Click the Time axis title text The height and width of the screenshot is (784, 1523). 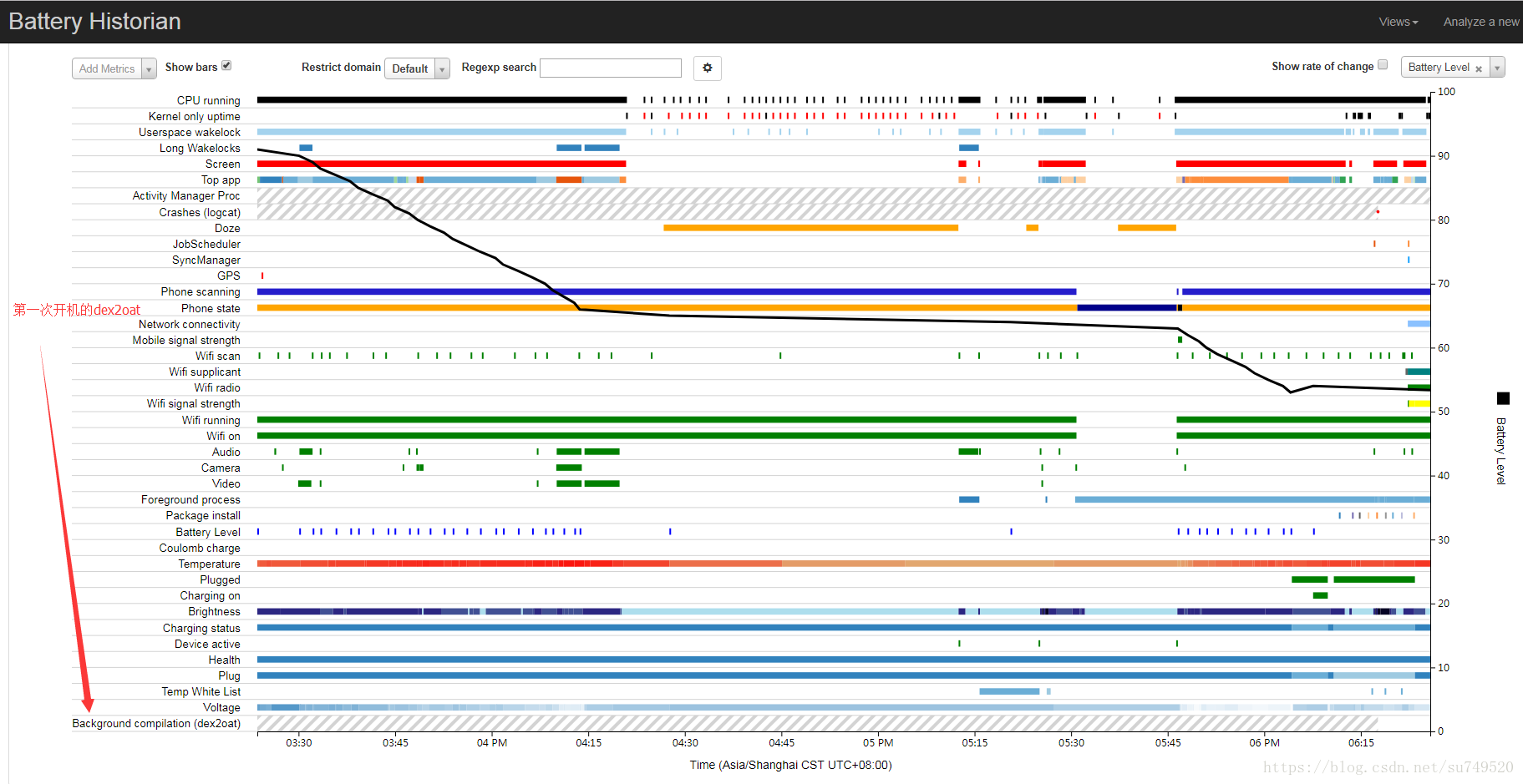click(790, 765)
